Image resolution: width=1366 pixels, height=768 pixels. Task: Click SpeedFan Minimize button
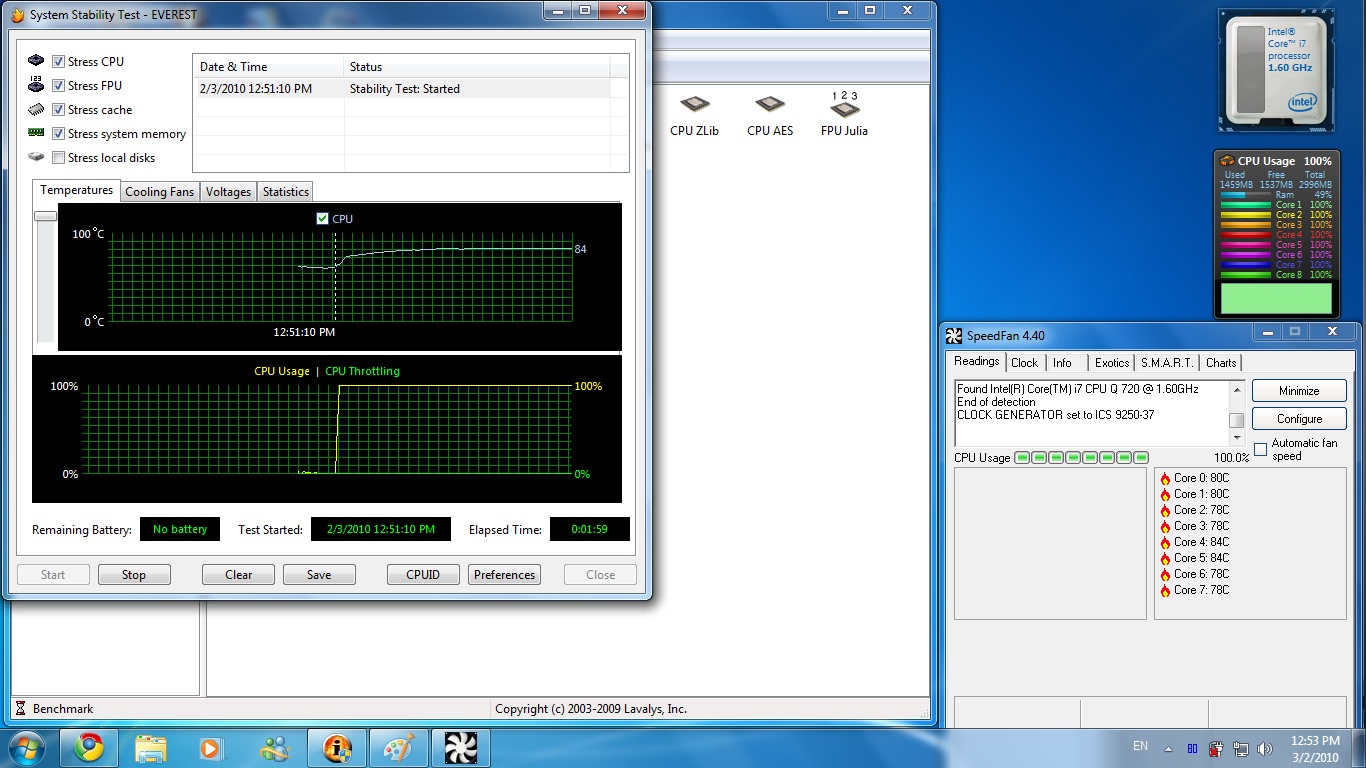1299,390
